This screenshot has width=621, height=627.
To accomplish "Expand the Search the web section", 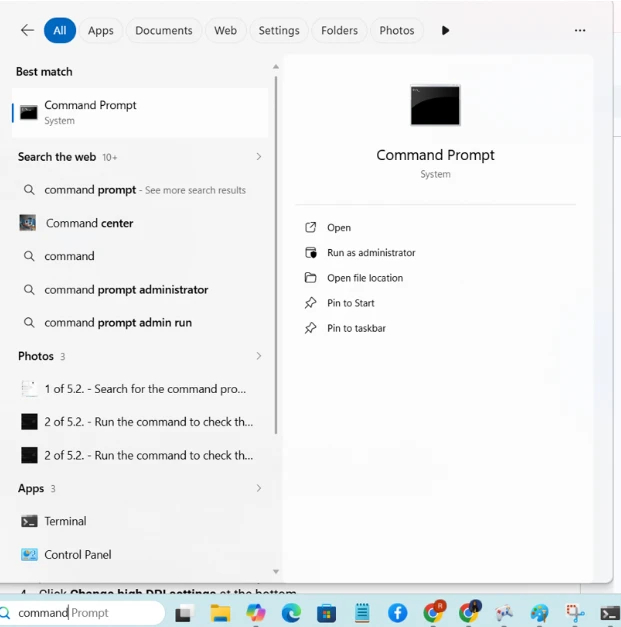I will pos(259,157).
